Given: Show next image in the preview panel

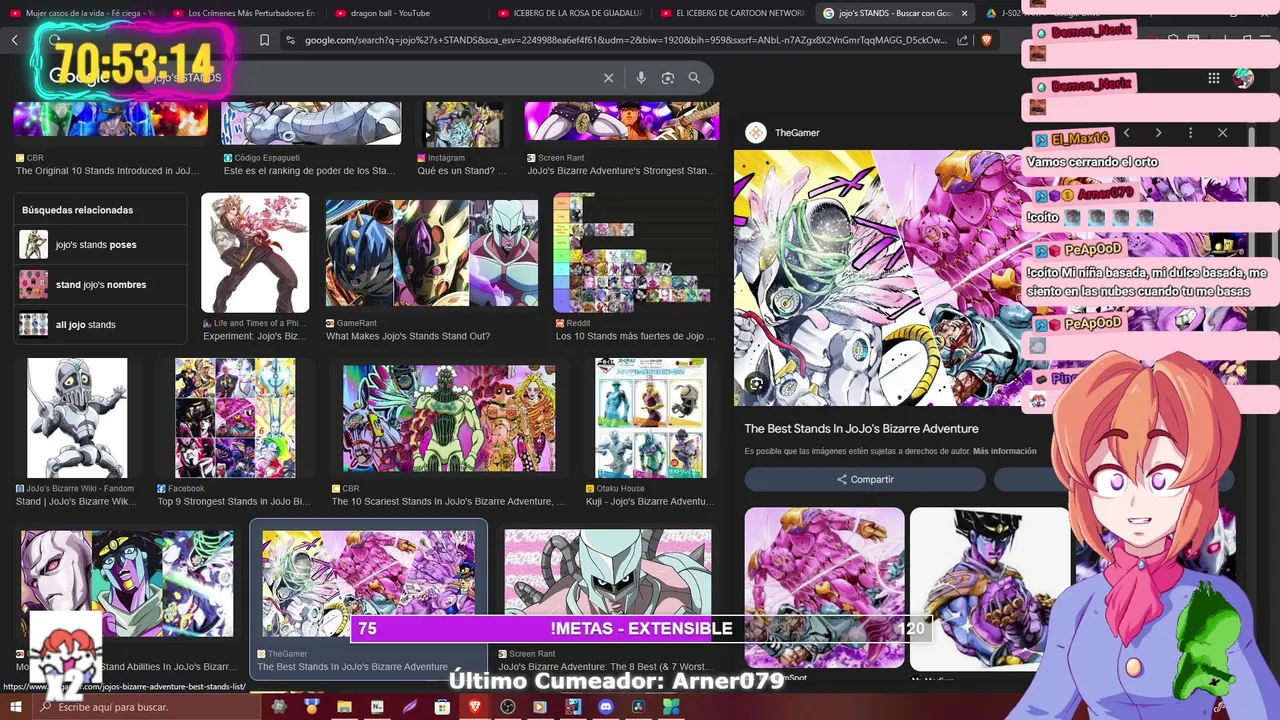Looking at the screenshot, I should click(1158, 132).
